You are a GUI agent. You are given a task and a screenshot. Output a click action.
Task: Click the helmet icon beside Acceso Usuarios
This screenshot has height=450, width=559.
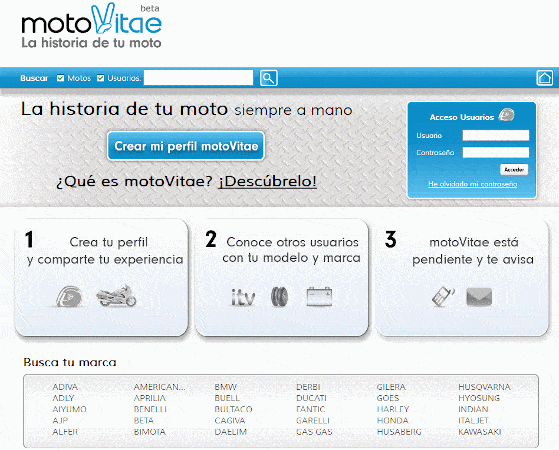[506, 115]
